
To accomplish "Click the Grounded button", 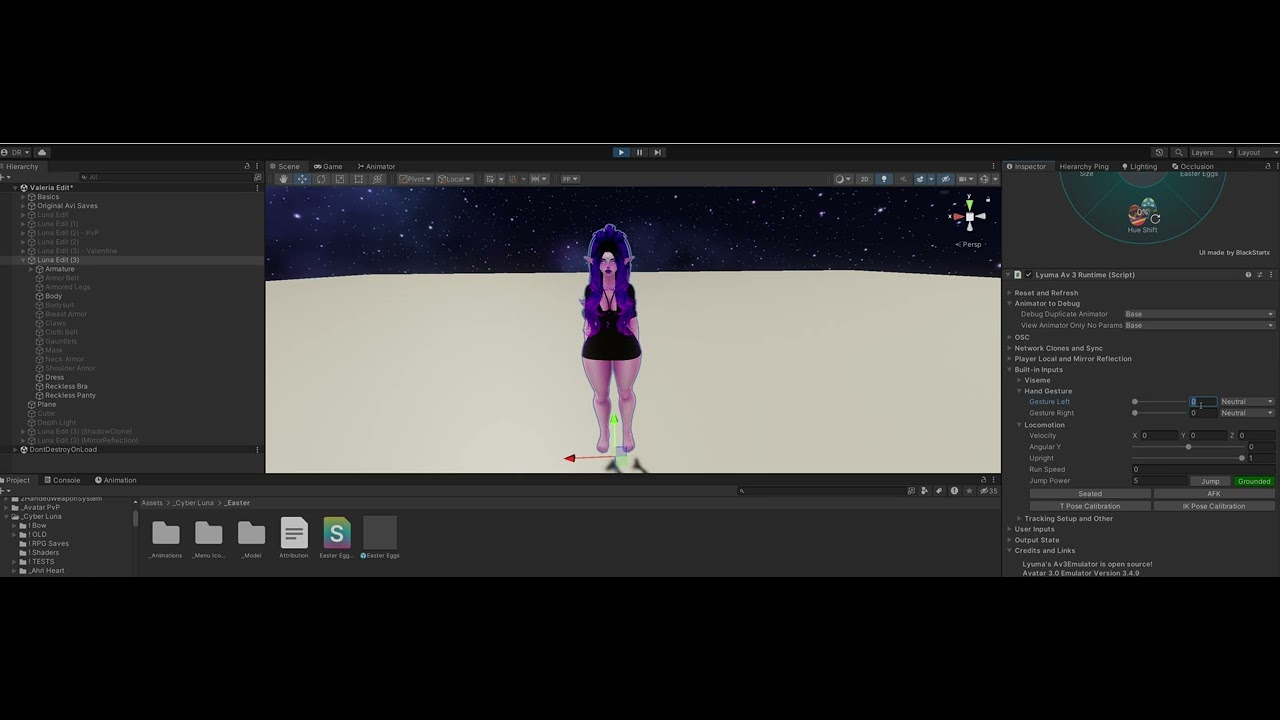I will 1254,481.
